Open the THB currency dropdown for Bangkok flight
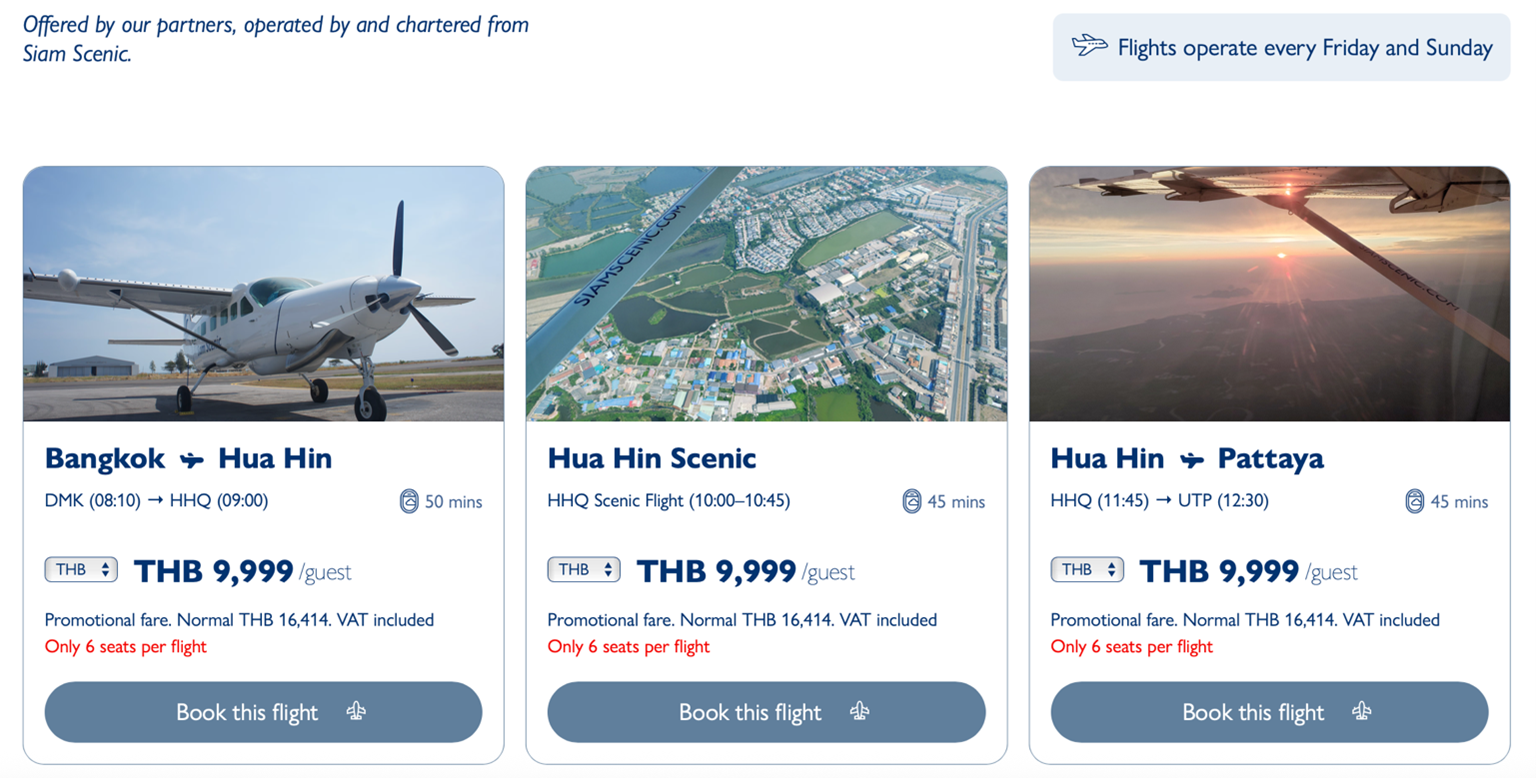Viewport: 1536px width, 778px height. click(x=81, y=570)
